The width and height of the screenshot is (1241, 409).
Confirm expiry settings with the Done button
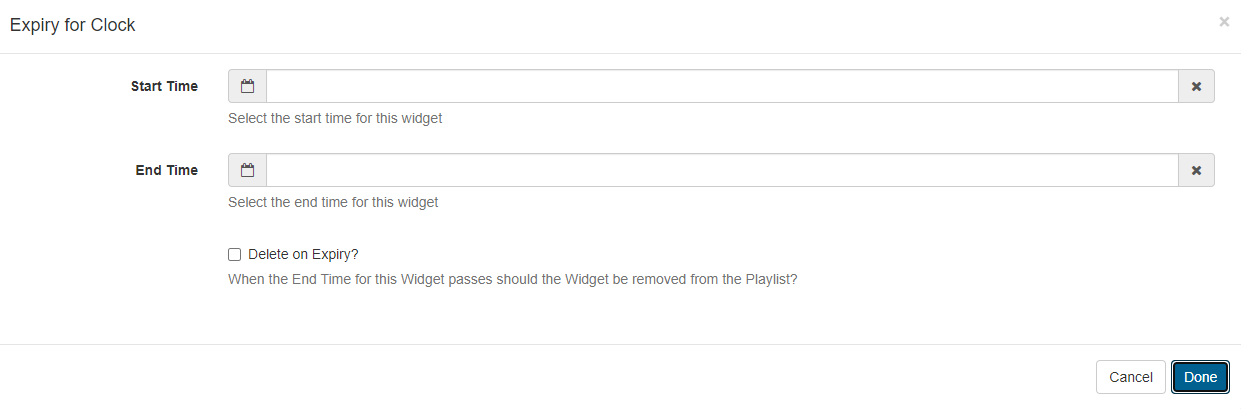tap(1200, 377)
